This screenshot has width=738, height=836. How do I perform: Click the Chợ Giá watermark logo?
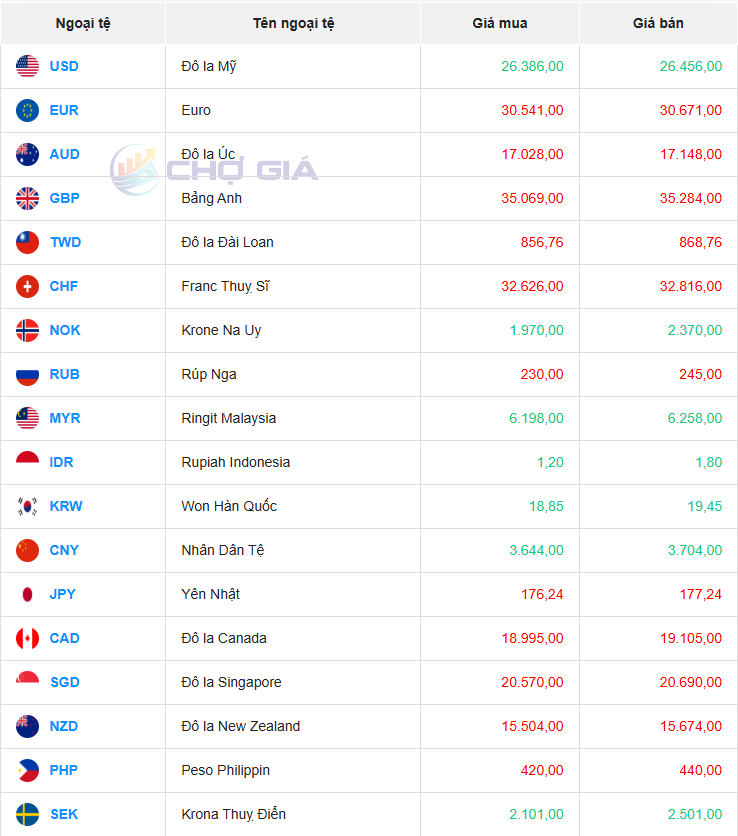click(x=214, y=169)
